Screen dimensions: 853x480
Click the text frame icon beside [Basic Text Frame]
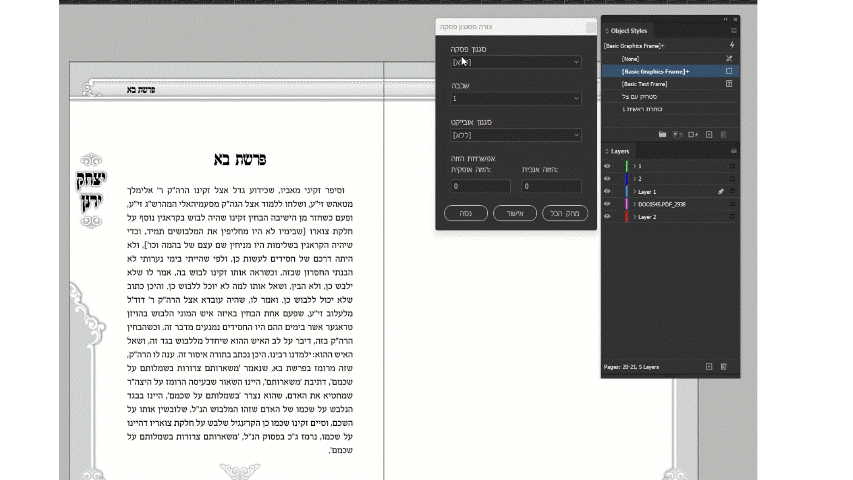[729, 84]
